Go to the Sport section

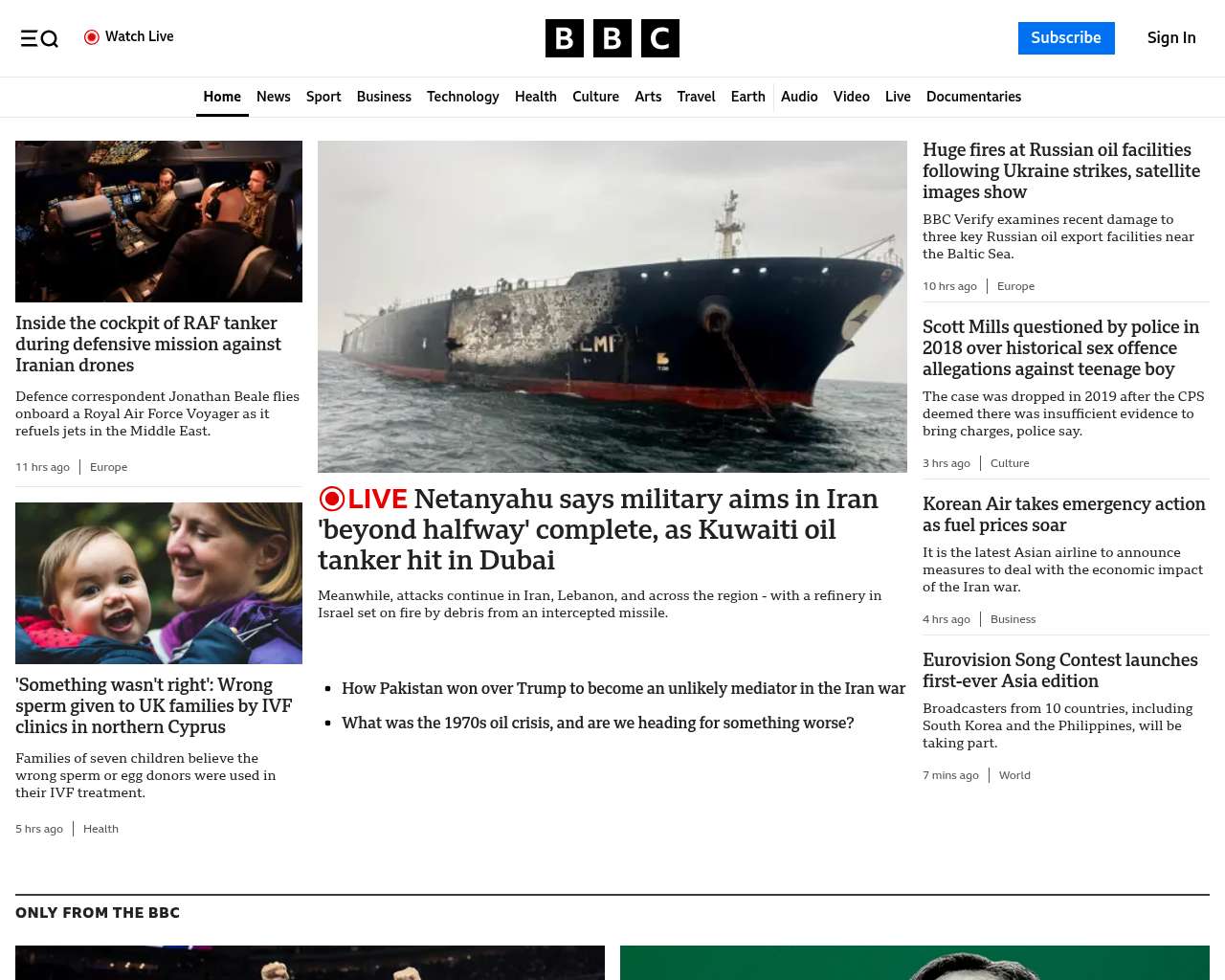coord(323,97)
